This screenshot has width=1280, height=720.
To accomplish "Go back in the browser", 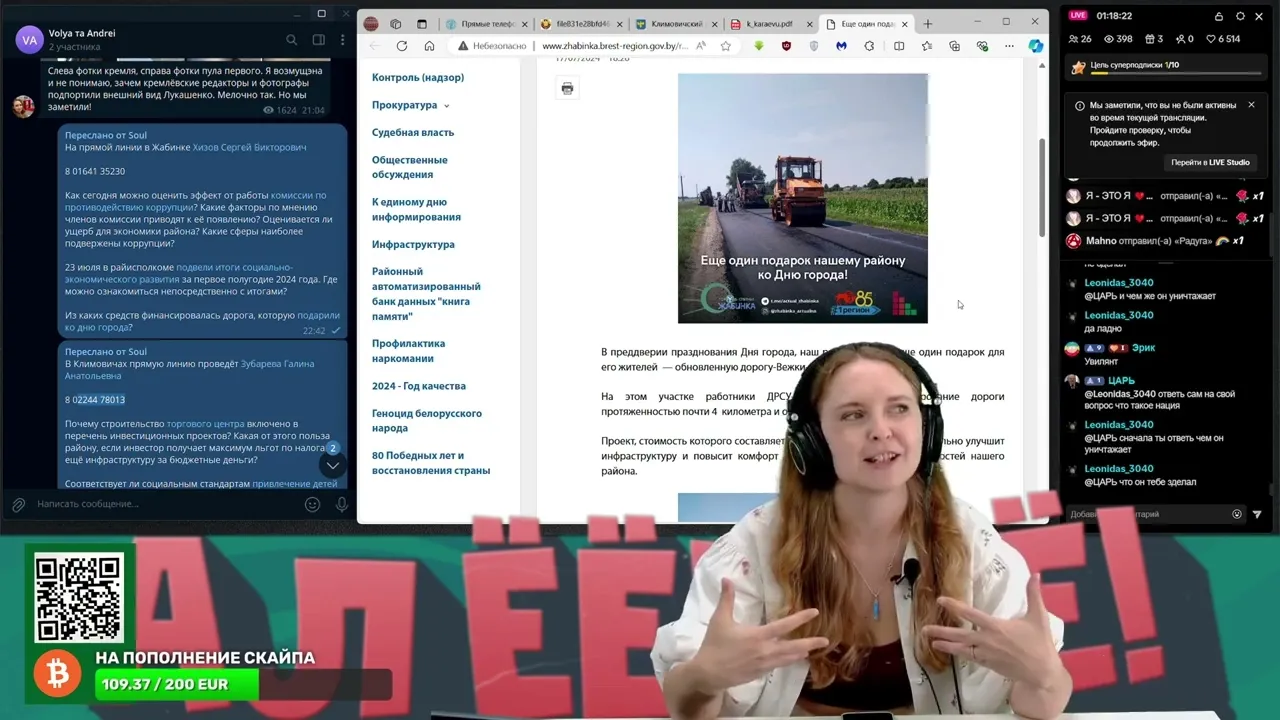I will pyautogui.click(x=375, y=46).
